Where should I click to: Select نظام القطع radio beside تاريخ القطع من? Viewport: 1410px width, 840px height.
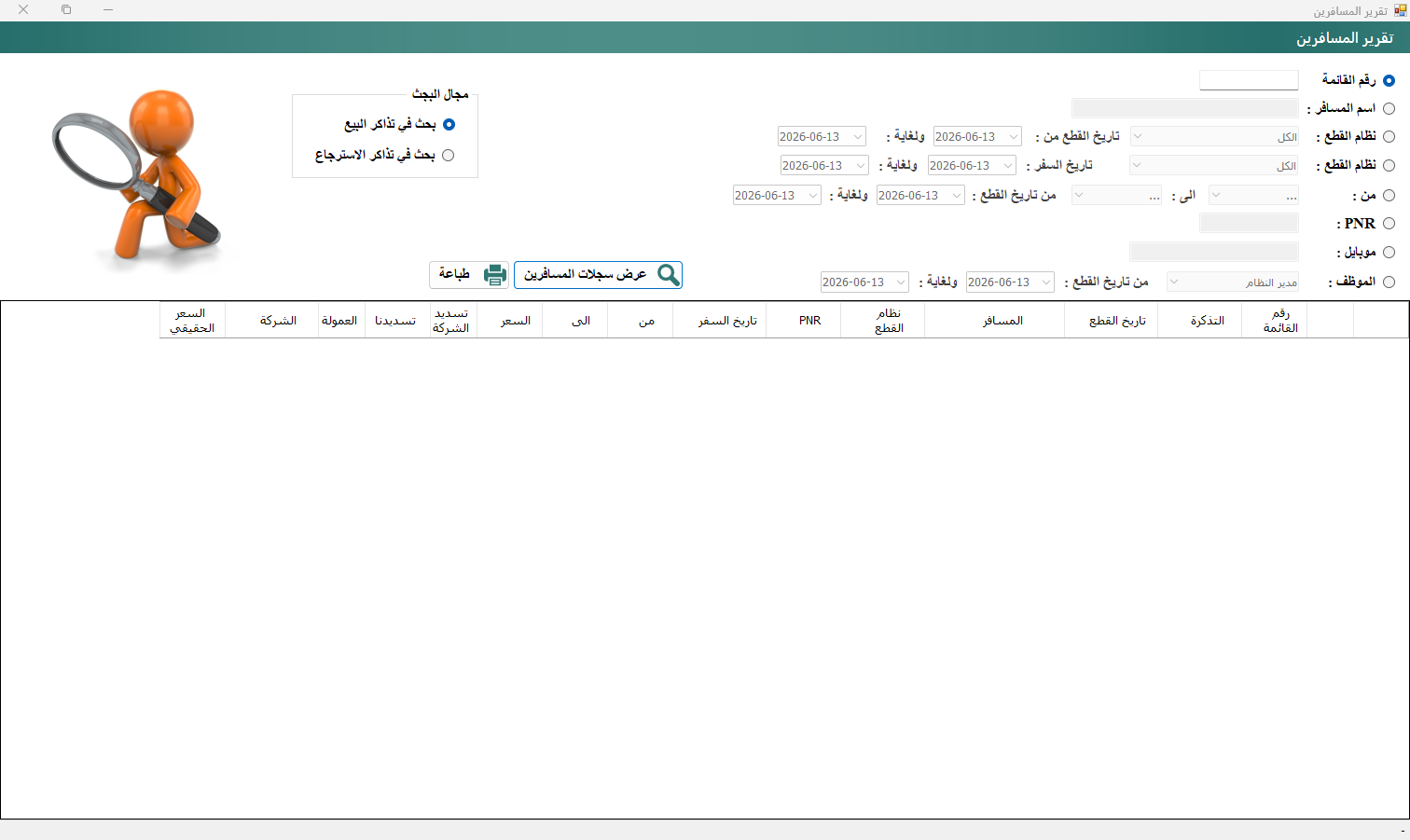point(1389,136)
